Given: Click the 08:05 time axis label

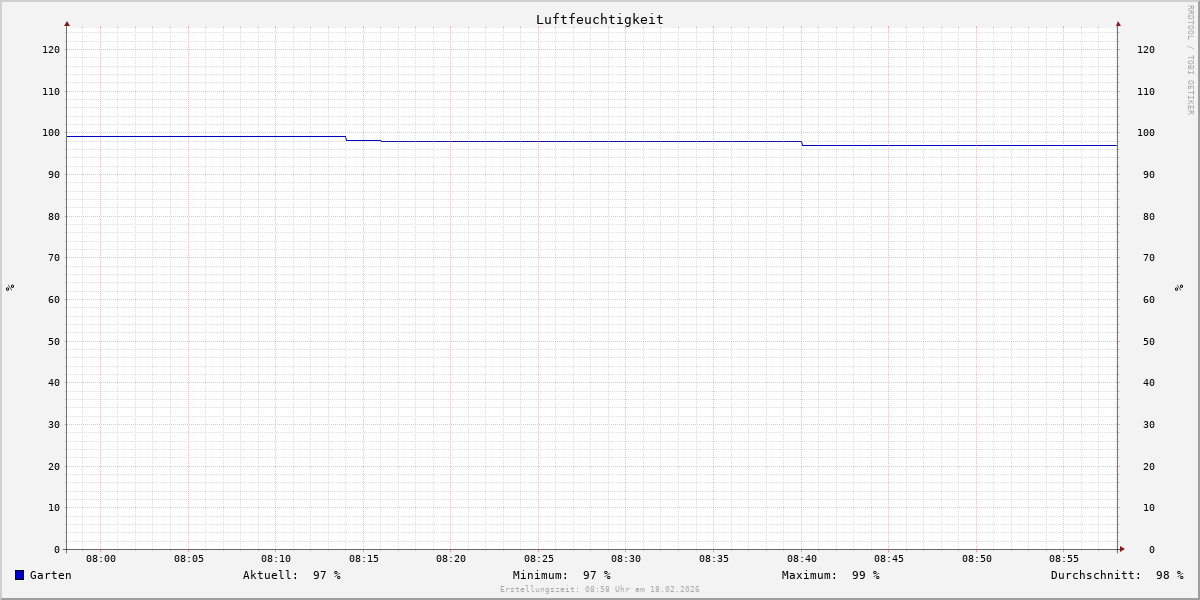Looking at the screenshot, I should [x=189, y=559].
